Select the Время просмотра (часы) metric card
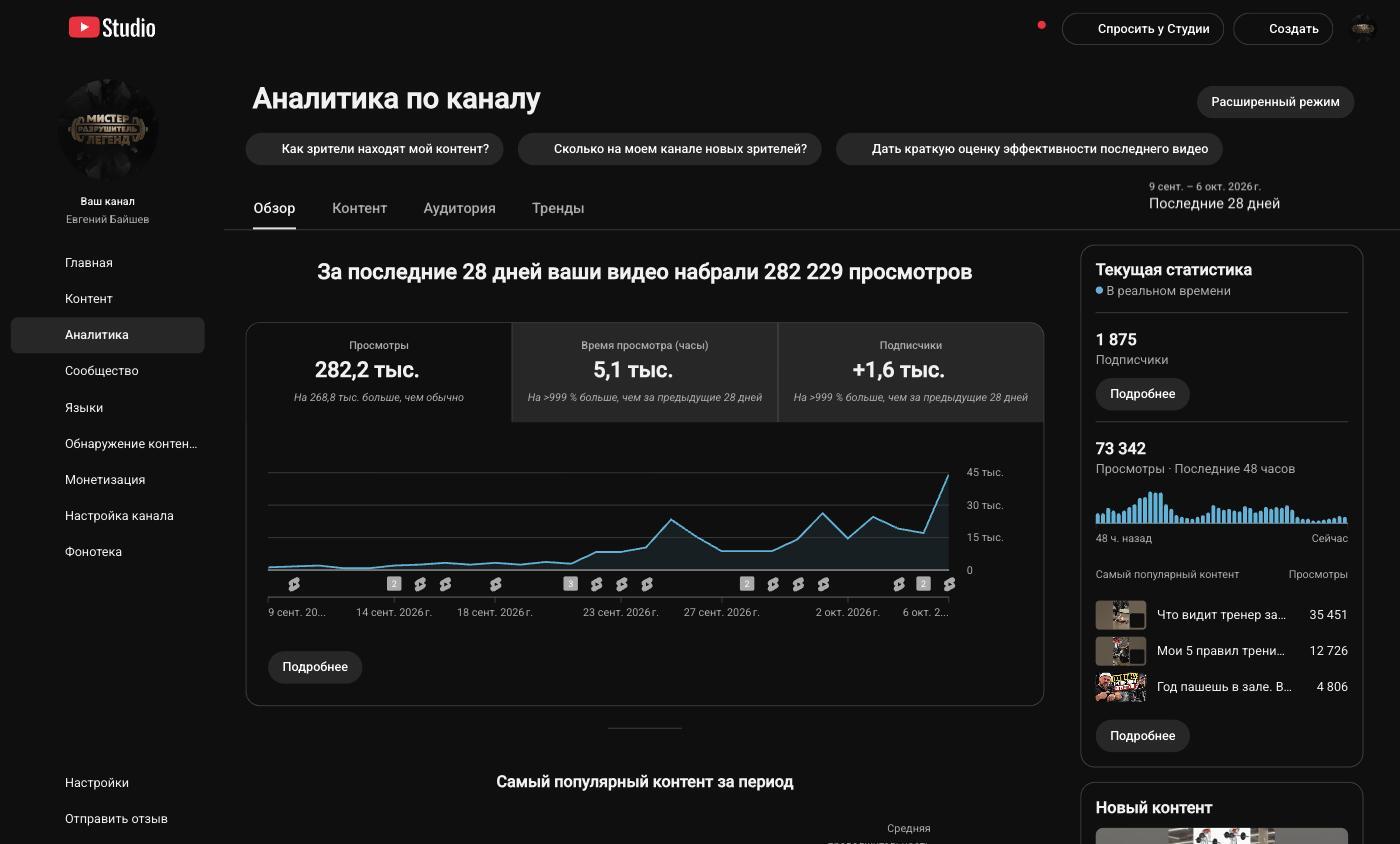This screenshot has width=1400, height=844. [x=645, y=372]
